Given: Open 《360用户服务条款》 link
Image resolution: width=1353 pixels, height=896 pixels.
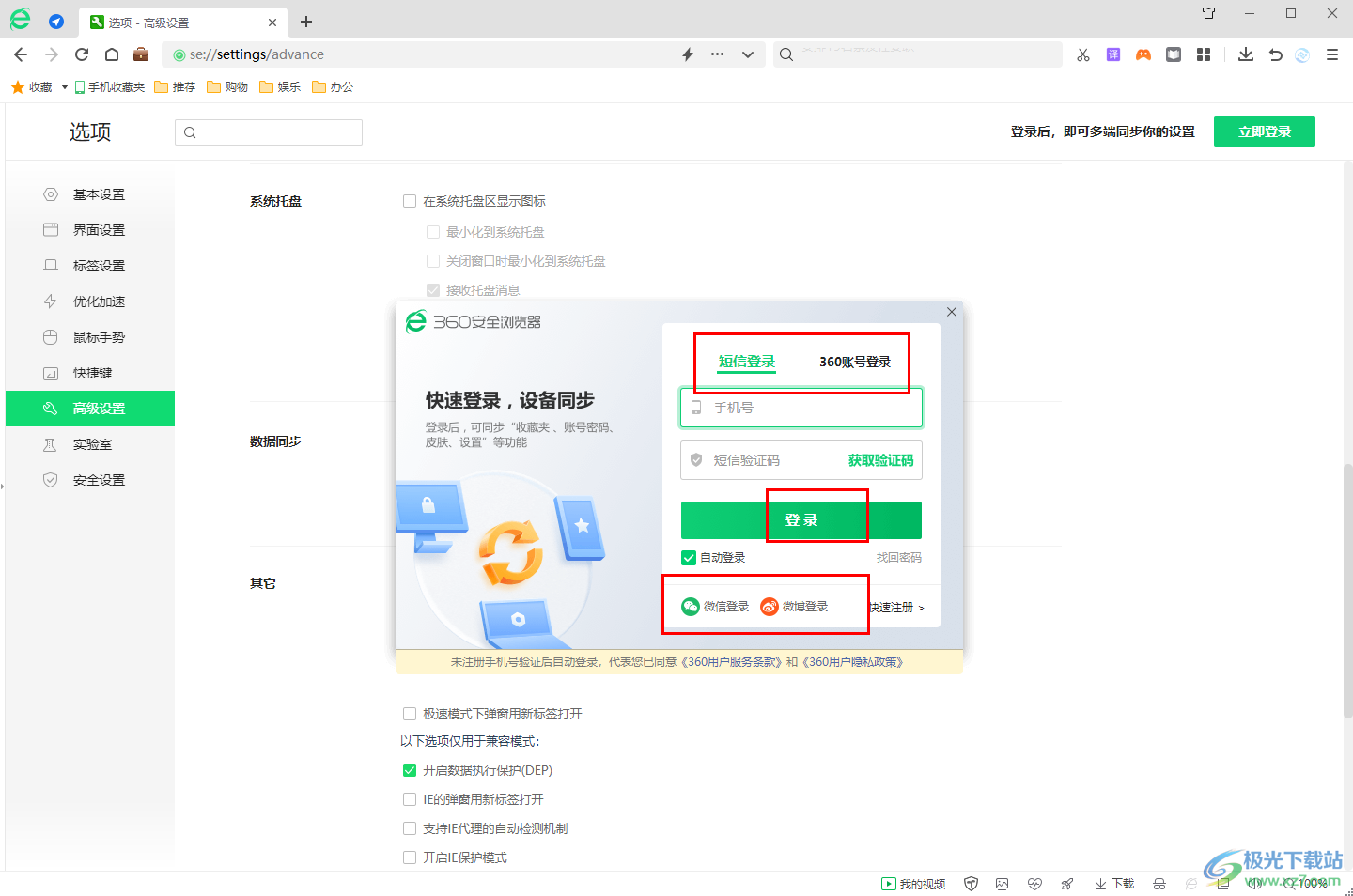Looking at the screenshot, I should pyautogui.click(x=730, y=662).
